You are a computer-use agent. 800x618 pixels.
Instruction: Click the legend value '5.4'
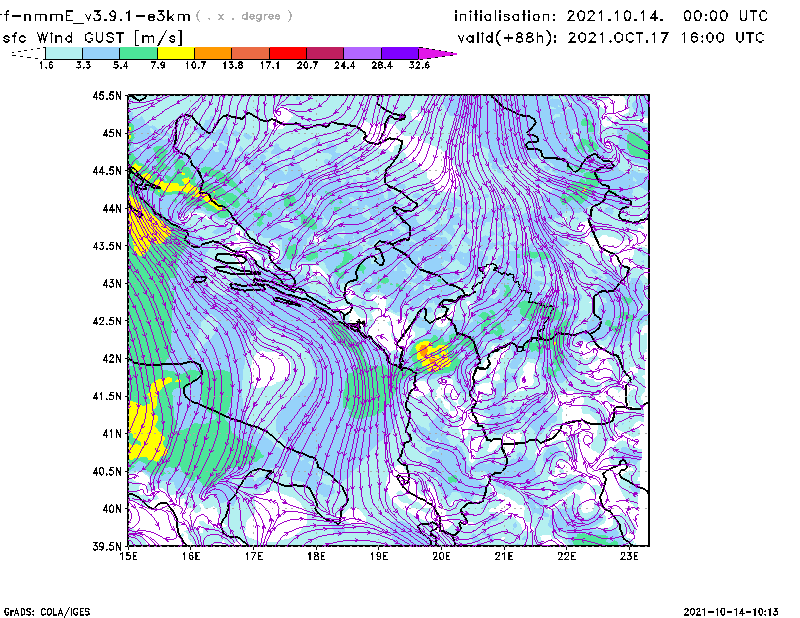pos(120,65)
